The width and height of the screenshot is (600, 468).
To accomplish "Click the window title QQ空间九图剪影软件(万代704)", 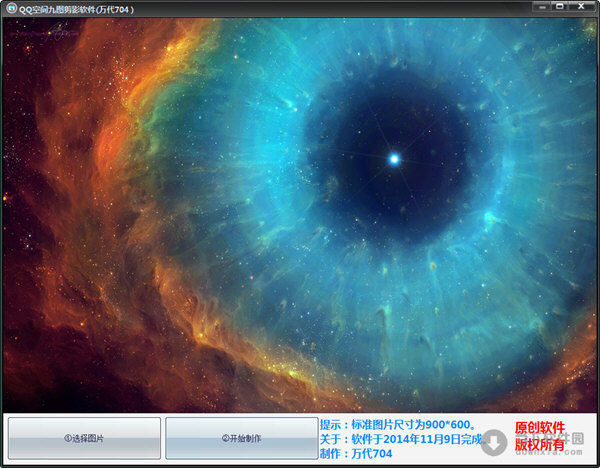I will click(x=77, y=10).
